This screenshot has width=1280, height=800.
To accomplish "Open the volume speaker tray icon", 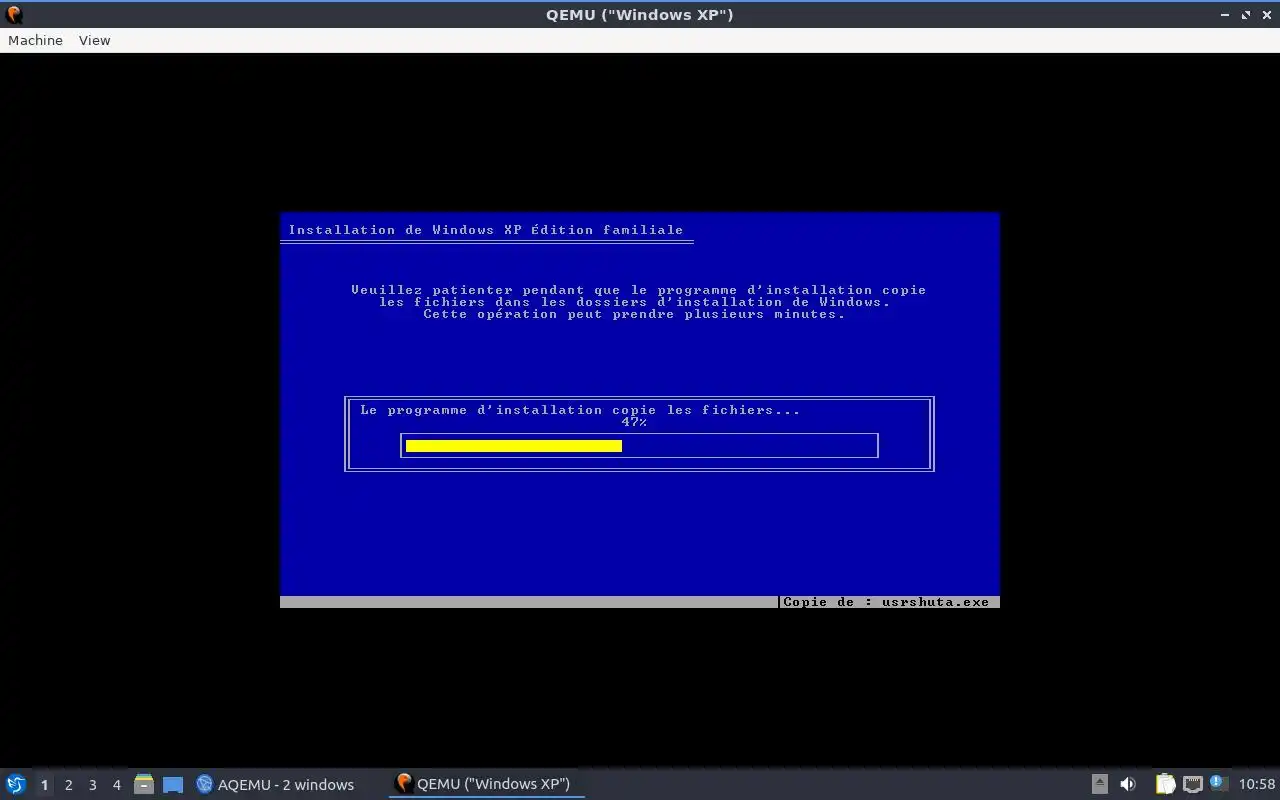I will pyautogui.click(x=1128, y=784).
